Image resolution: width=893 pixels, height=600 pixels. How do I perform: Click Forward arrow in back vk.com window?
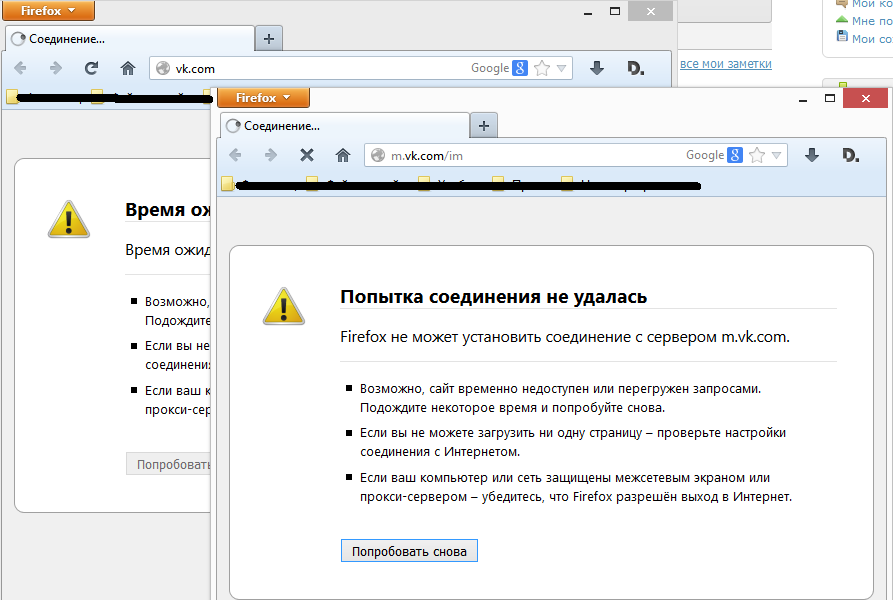pos(56,68)
